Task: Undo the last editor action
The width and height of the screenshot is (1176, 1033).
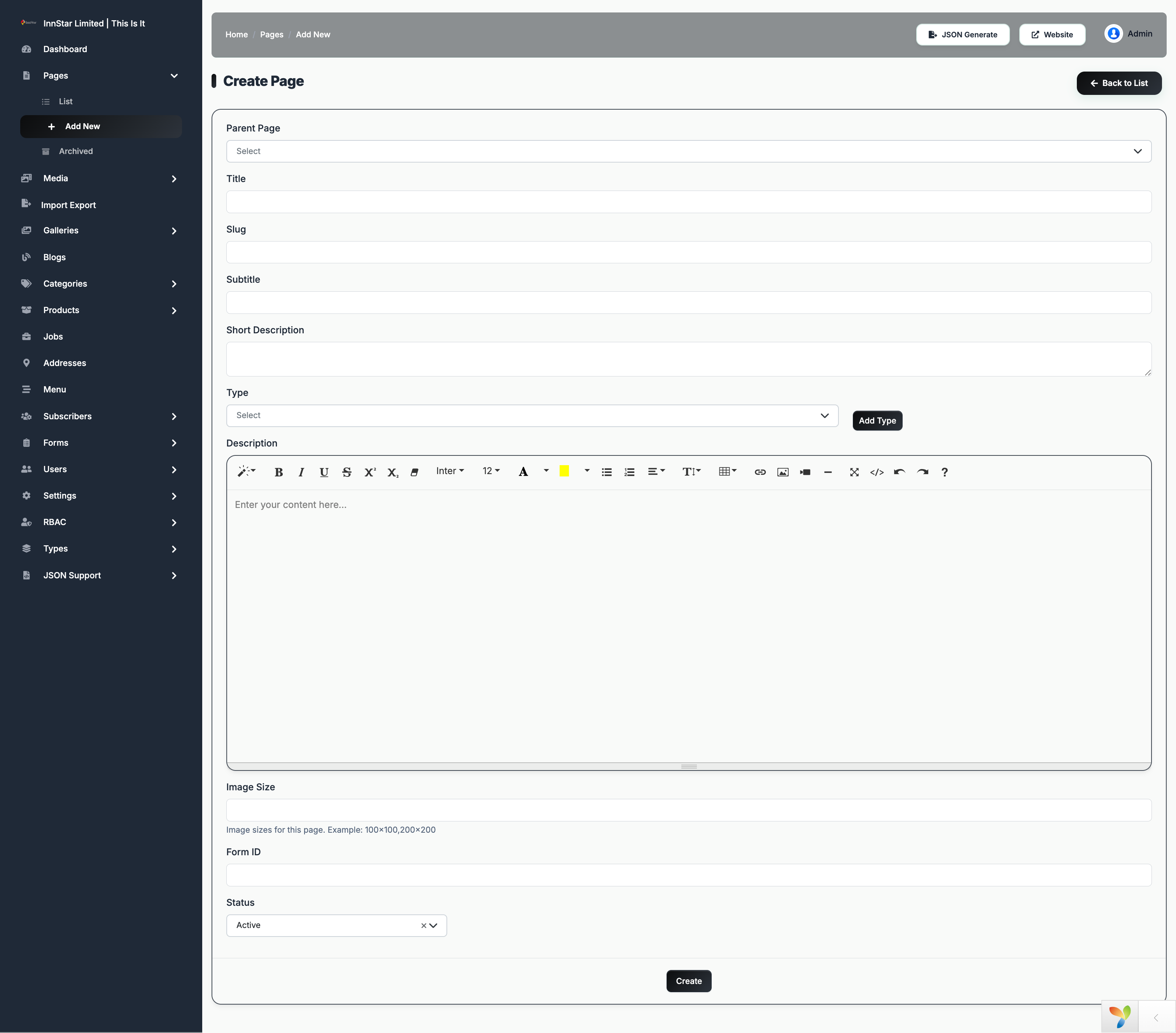Action: 900,472
